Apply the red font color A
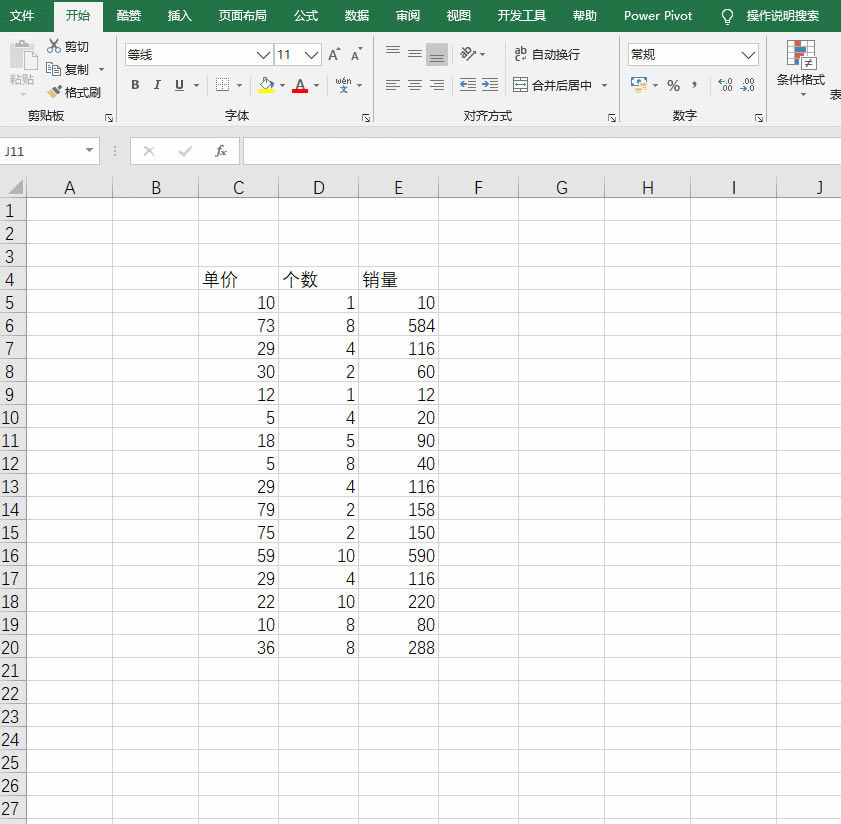The height and width of the screenshot is (824, 841). click(300, 85)
